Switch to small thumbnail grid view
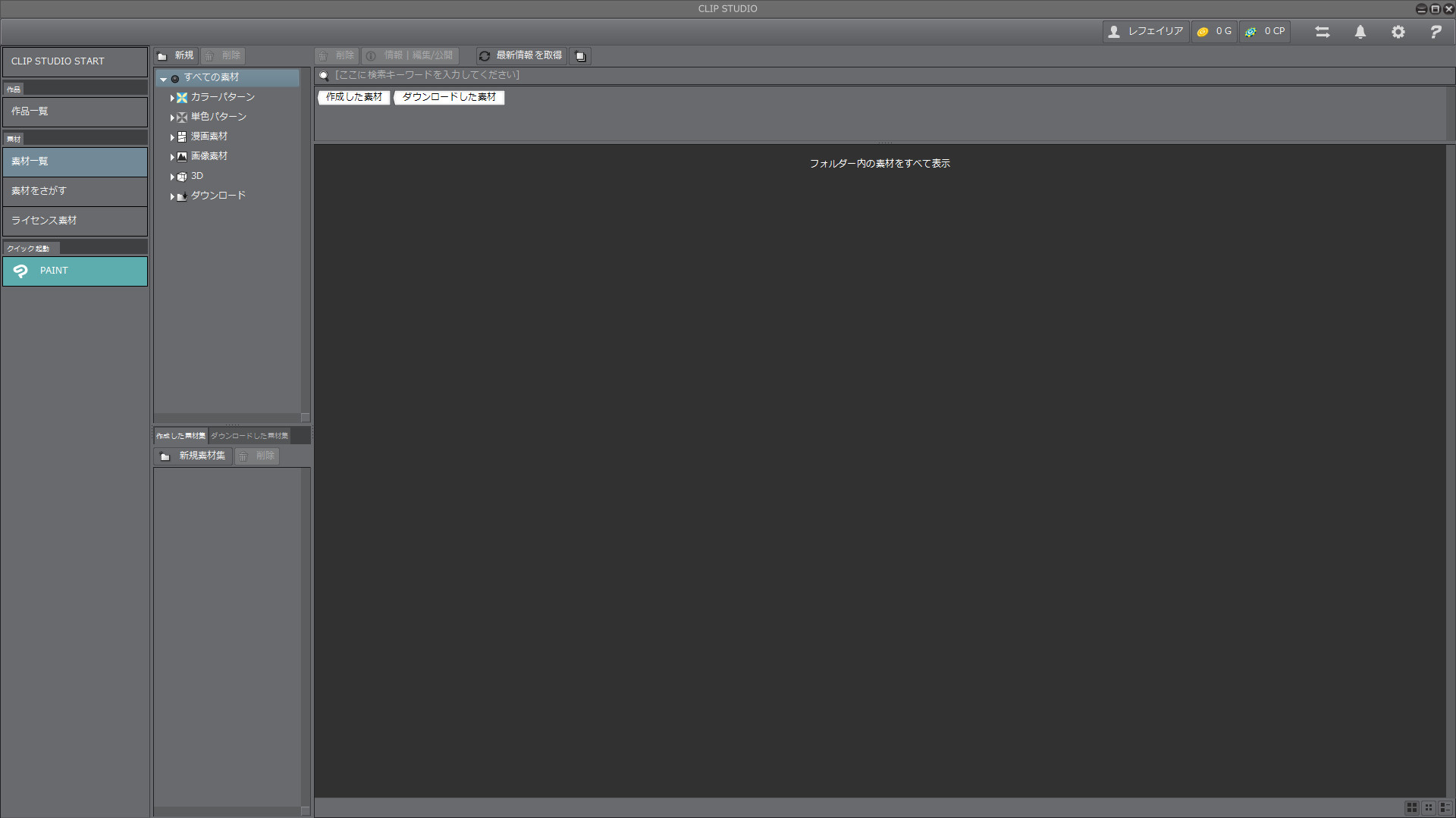This screenshot has width=1456, height=818. (1429, 808)
